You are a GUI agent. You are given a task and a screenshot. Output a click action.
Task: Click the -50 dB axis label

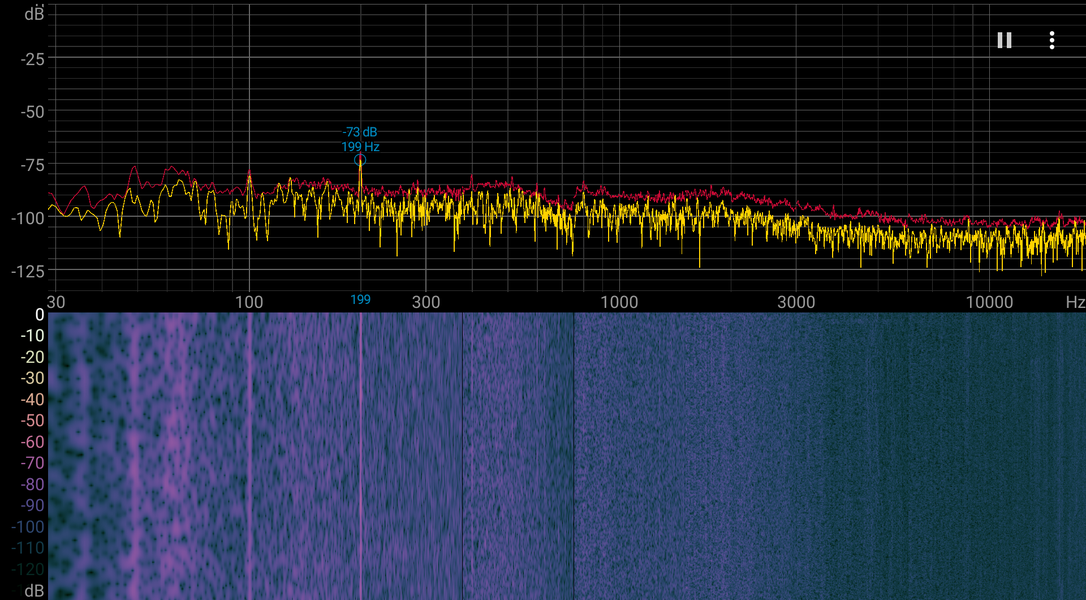click(33, 112)
